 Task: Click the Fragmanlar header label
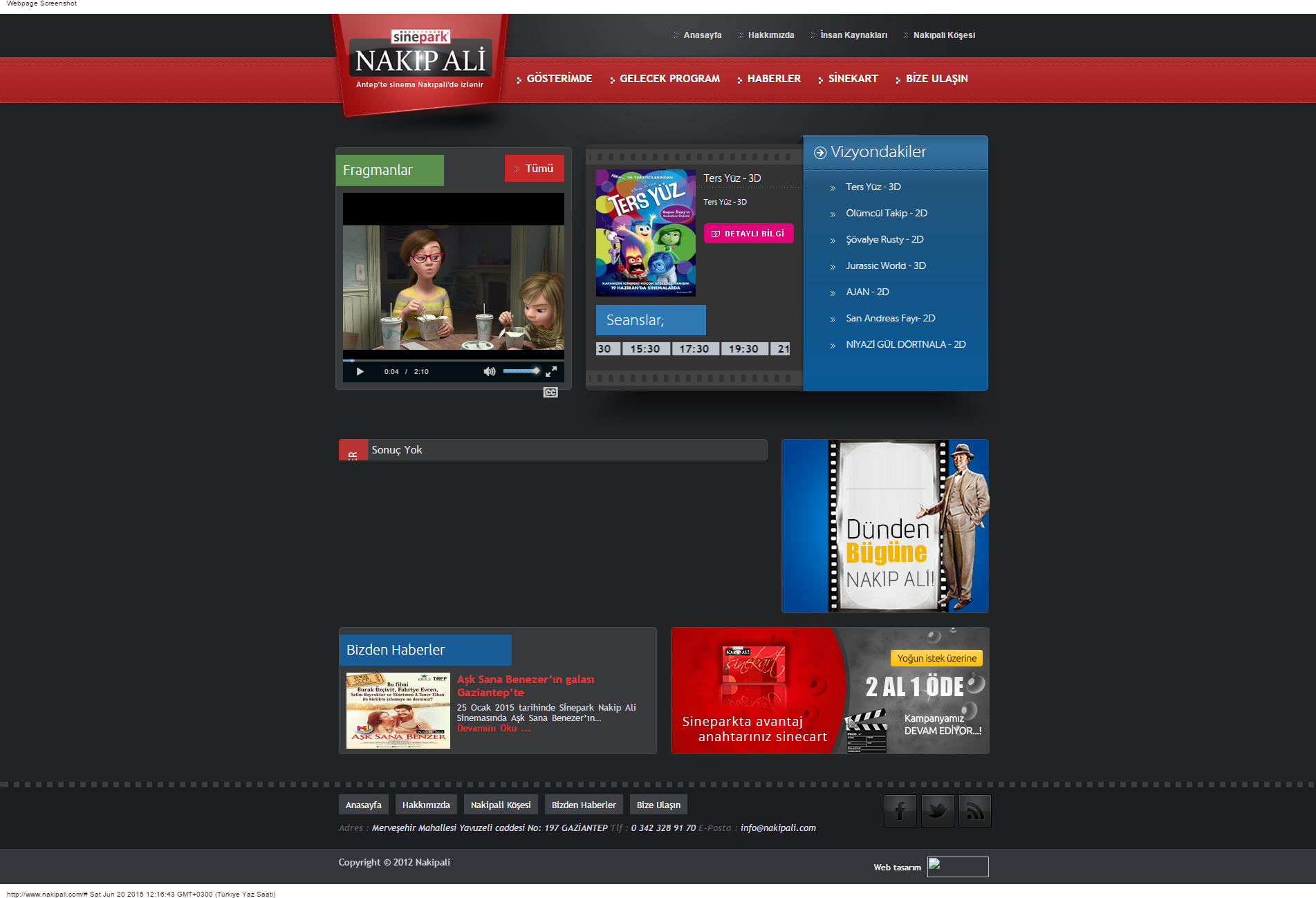pyautogui.click(x=390, y=170)
